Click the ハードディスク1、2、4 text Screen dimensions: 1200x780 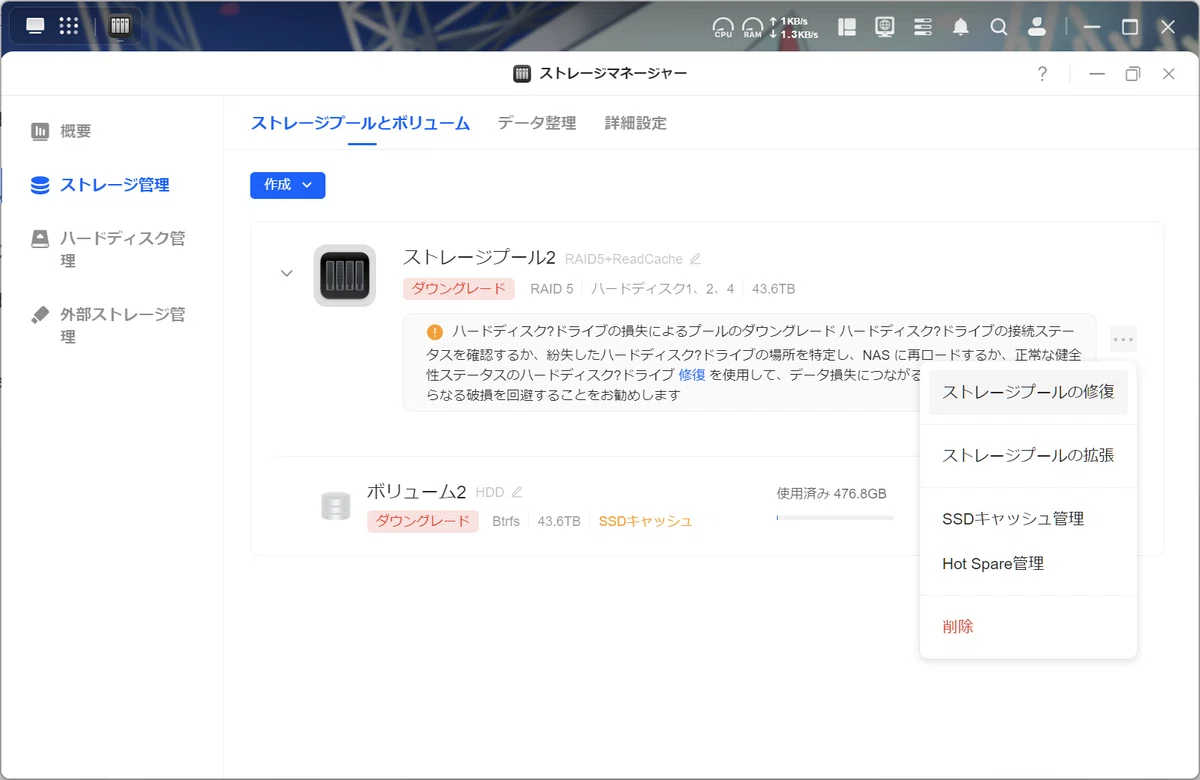point(662,289)
